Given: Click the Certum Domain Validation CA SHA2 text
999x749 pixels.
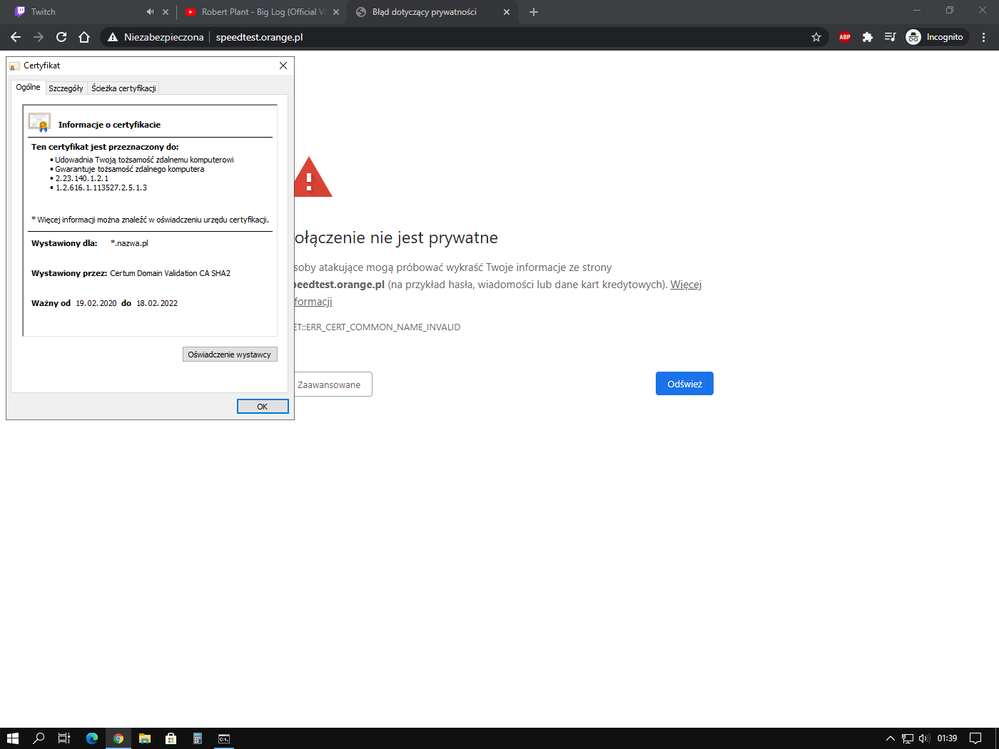Looking at the screenshot, I should 170,273.
